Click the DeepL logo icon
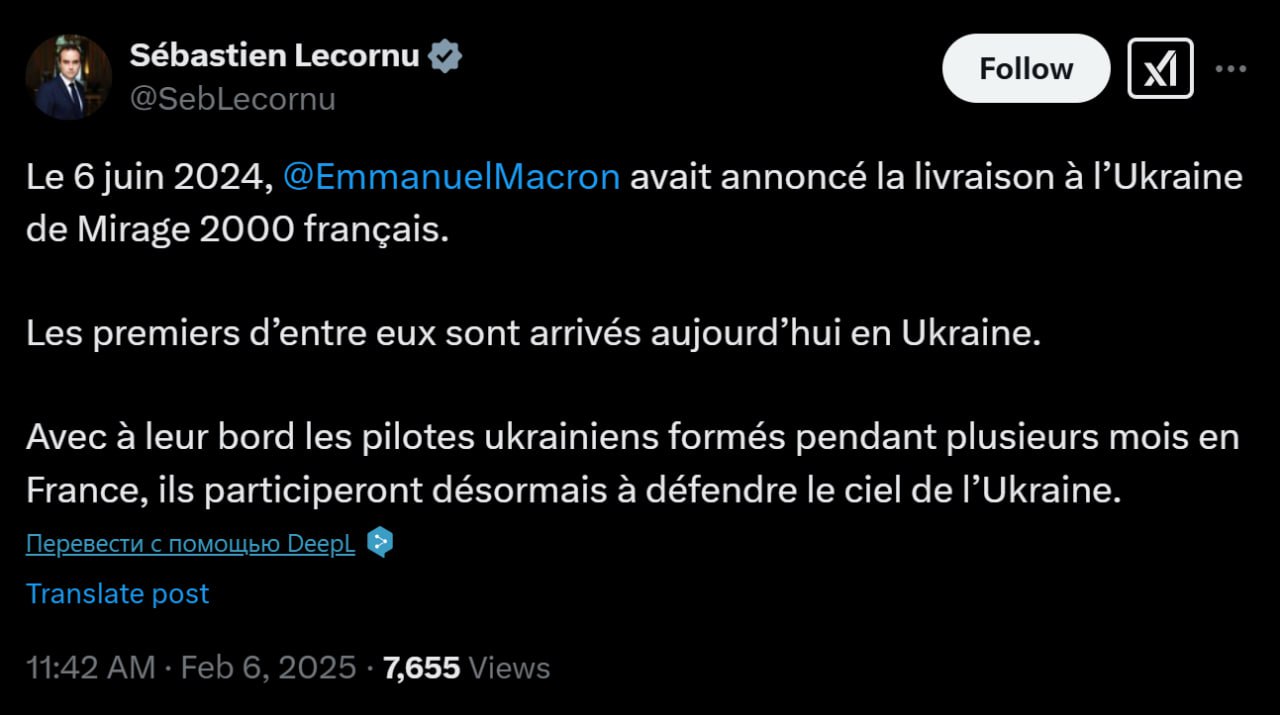The image size is (1280, 715). (x=380, y=543)
